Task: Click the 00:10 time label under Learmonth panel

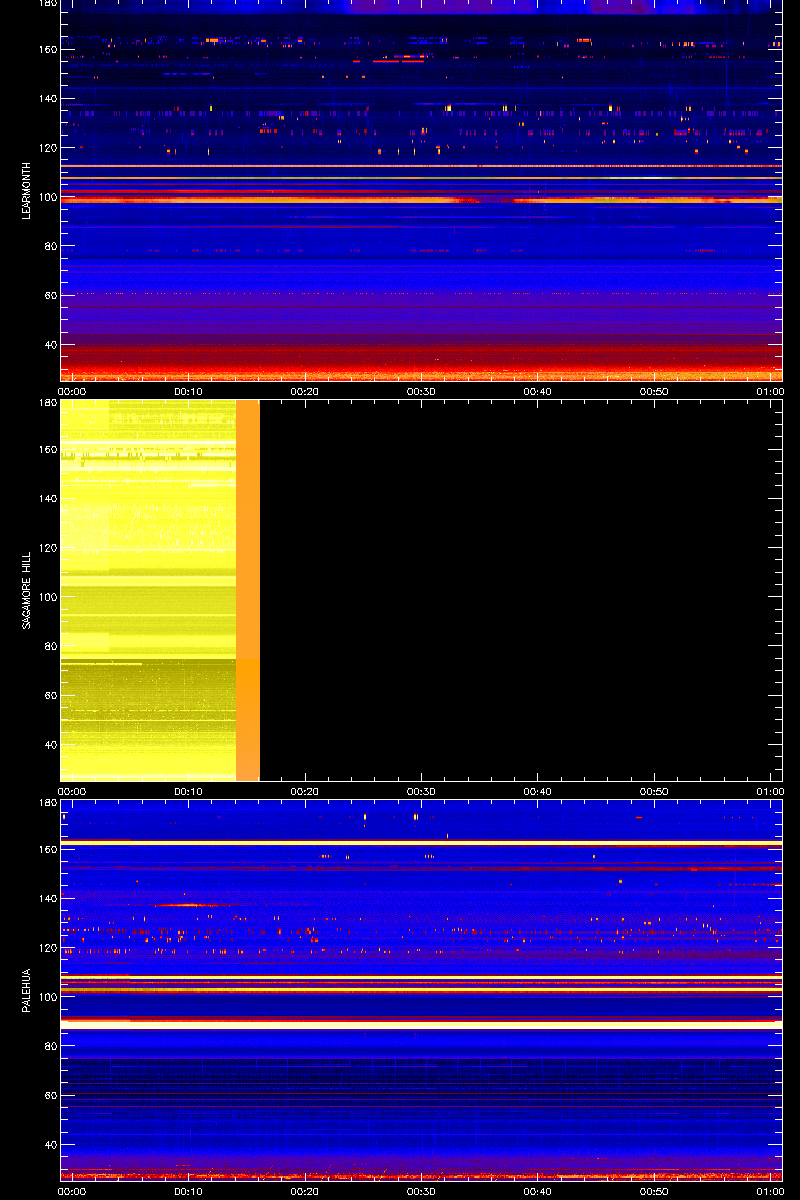Action: [188, 392]
